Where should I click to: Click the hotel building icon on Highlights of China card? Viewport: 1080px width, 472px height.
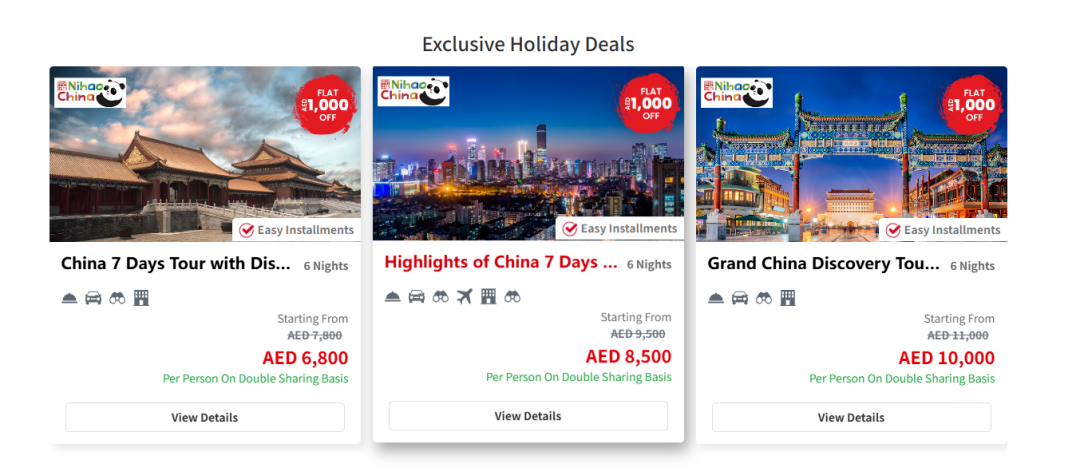click(x=488, y=296)
